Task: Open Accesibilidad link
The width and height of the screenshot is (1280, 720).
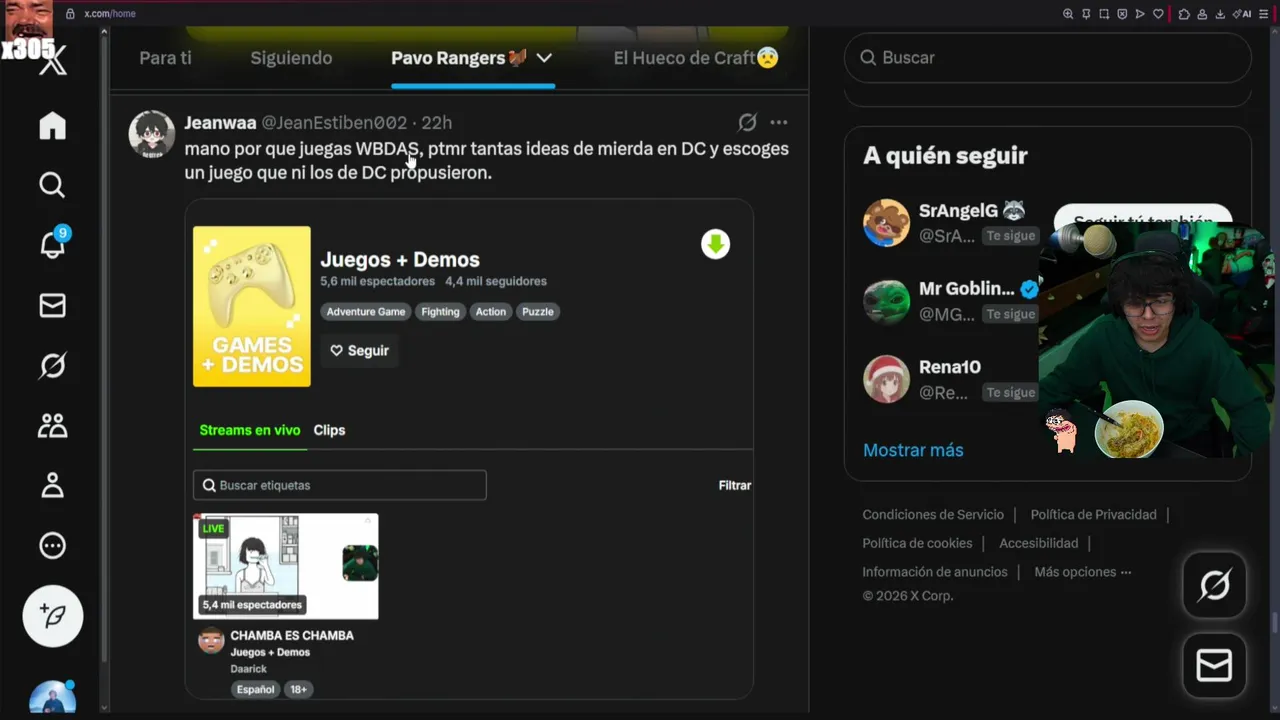Action: (1039, 543)
